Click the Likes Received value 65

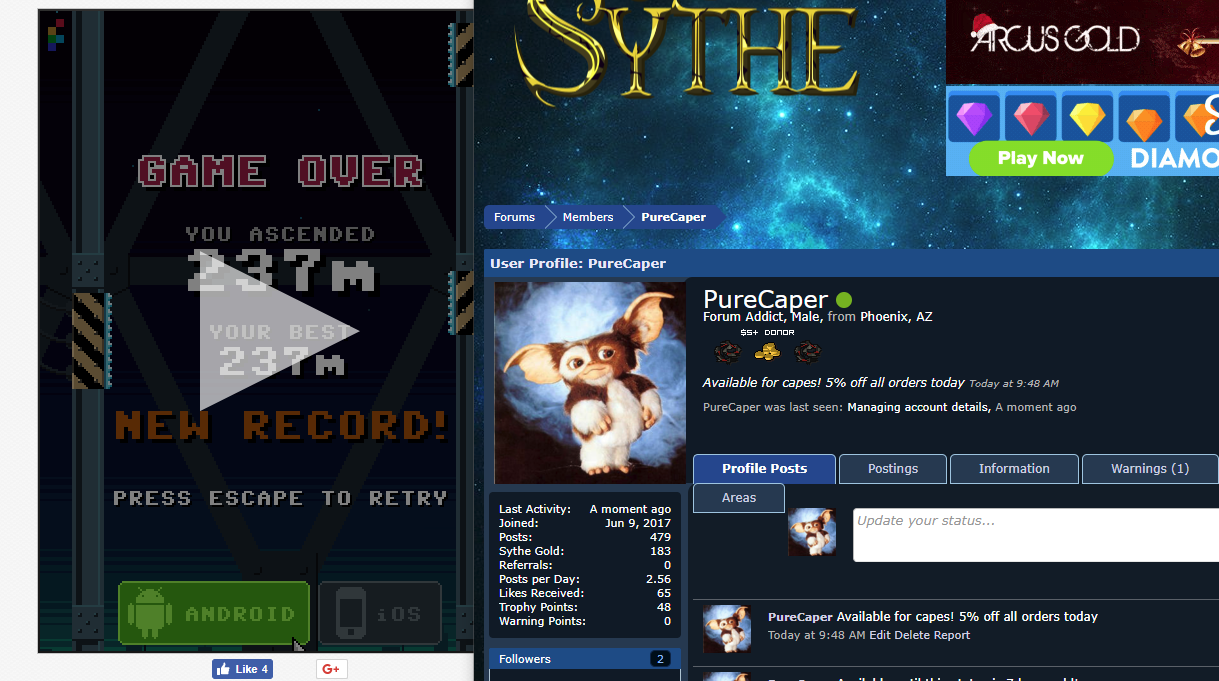click(x=664, y=593)
